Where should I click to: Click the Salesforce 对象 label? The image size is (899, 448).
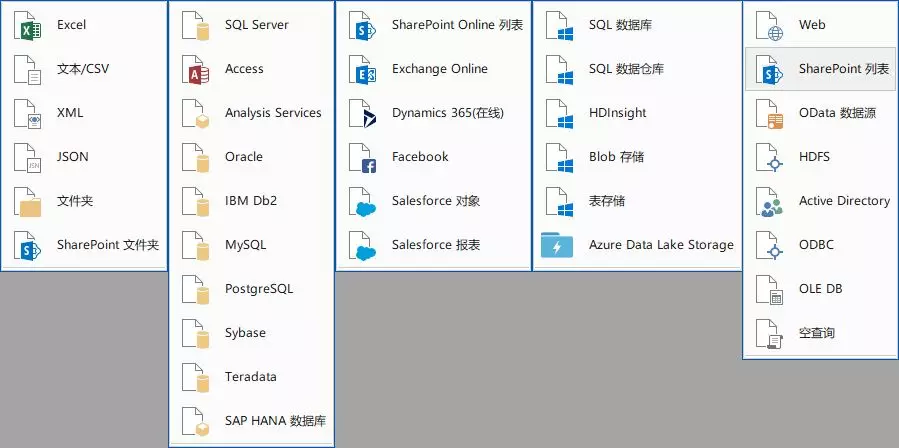[436, 201]
